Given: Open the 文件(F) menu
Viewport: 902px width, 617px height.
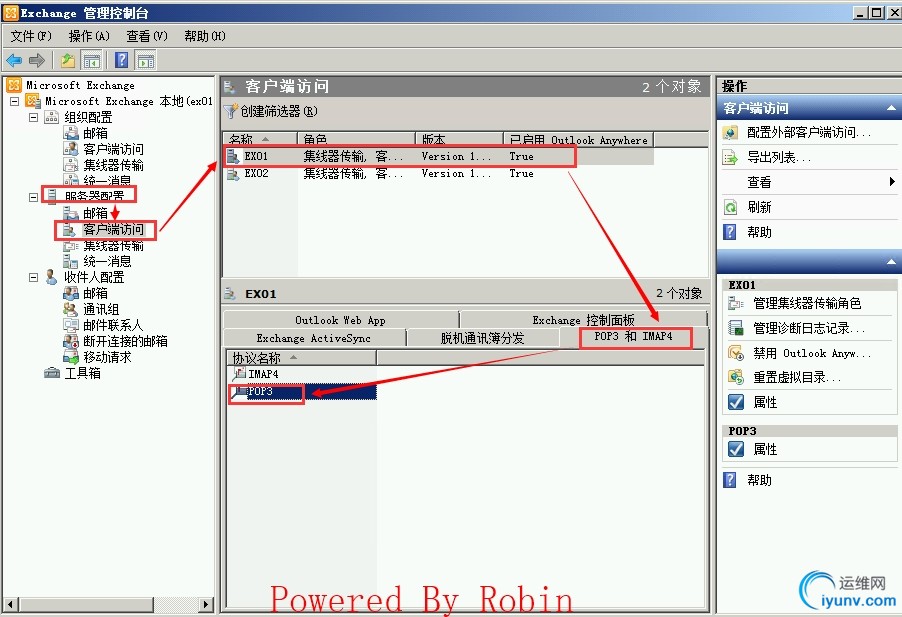Looking at the screenshot, I should (x=30, y=36).
